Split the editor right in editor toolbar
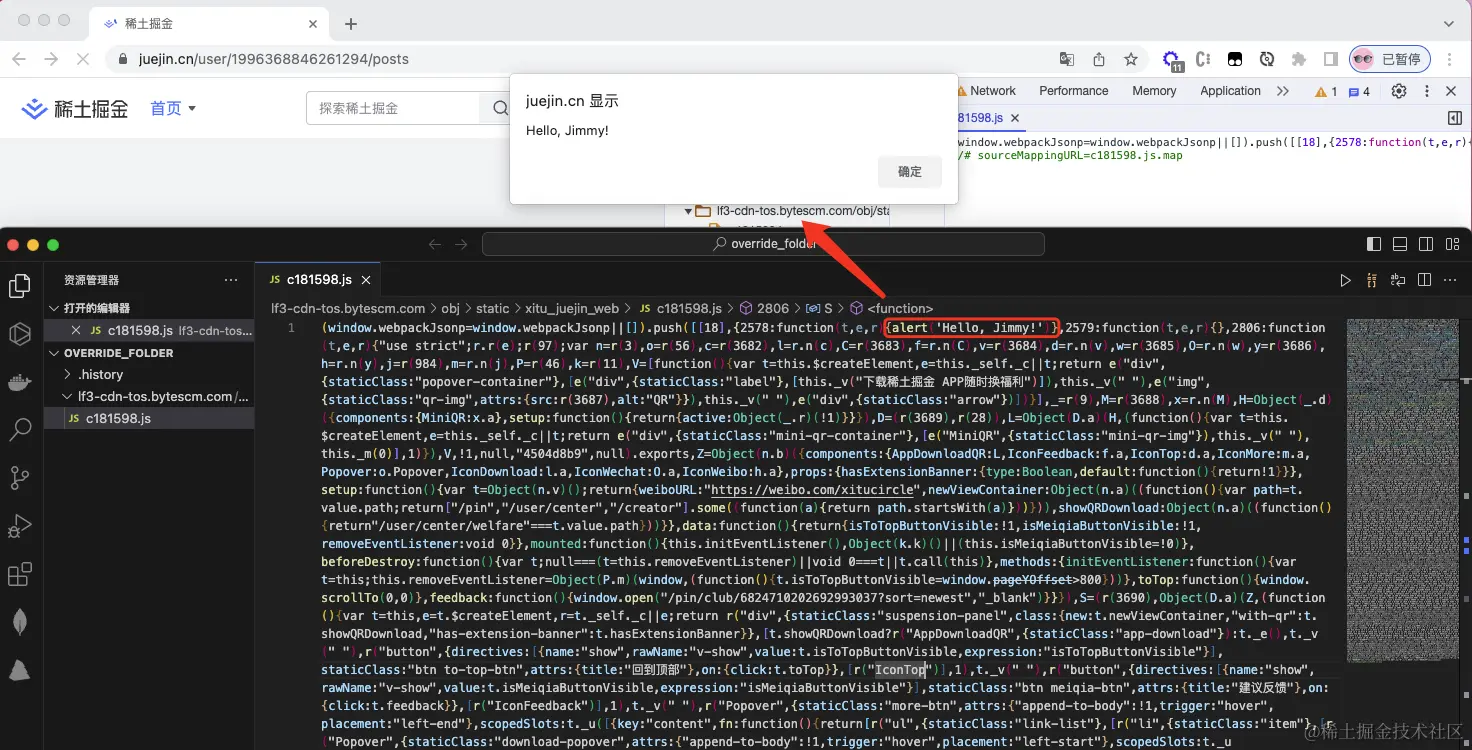 coord(1425,280)
